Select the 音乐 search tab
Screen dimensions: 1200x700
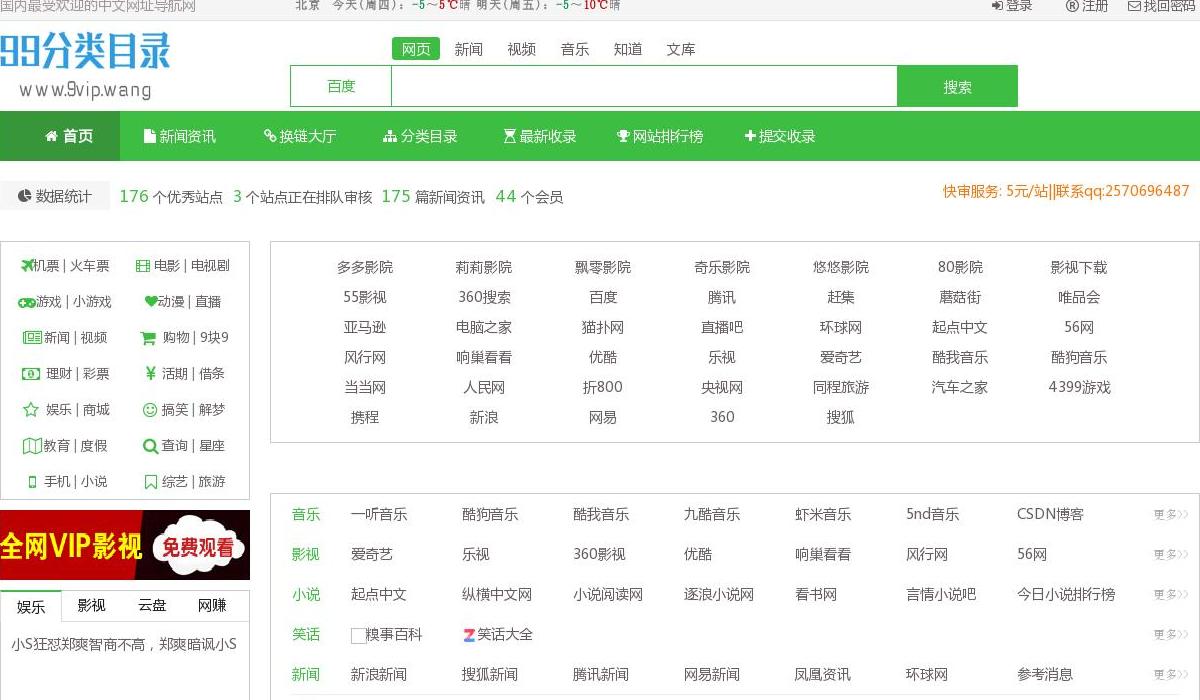tap(575, 49)
